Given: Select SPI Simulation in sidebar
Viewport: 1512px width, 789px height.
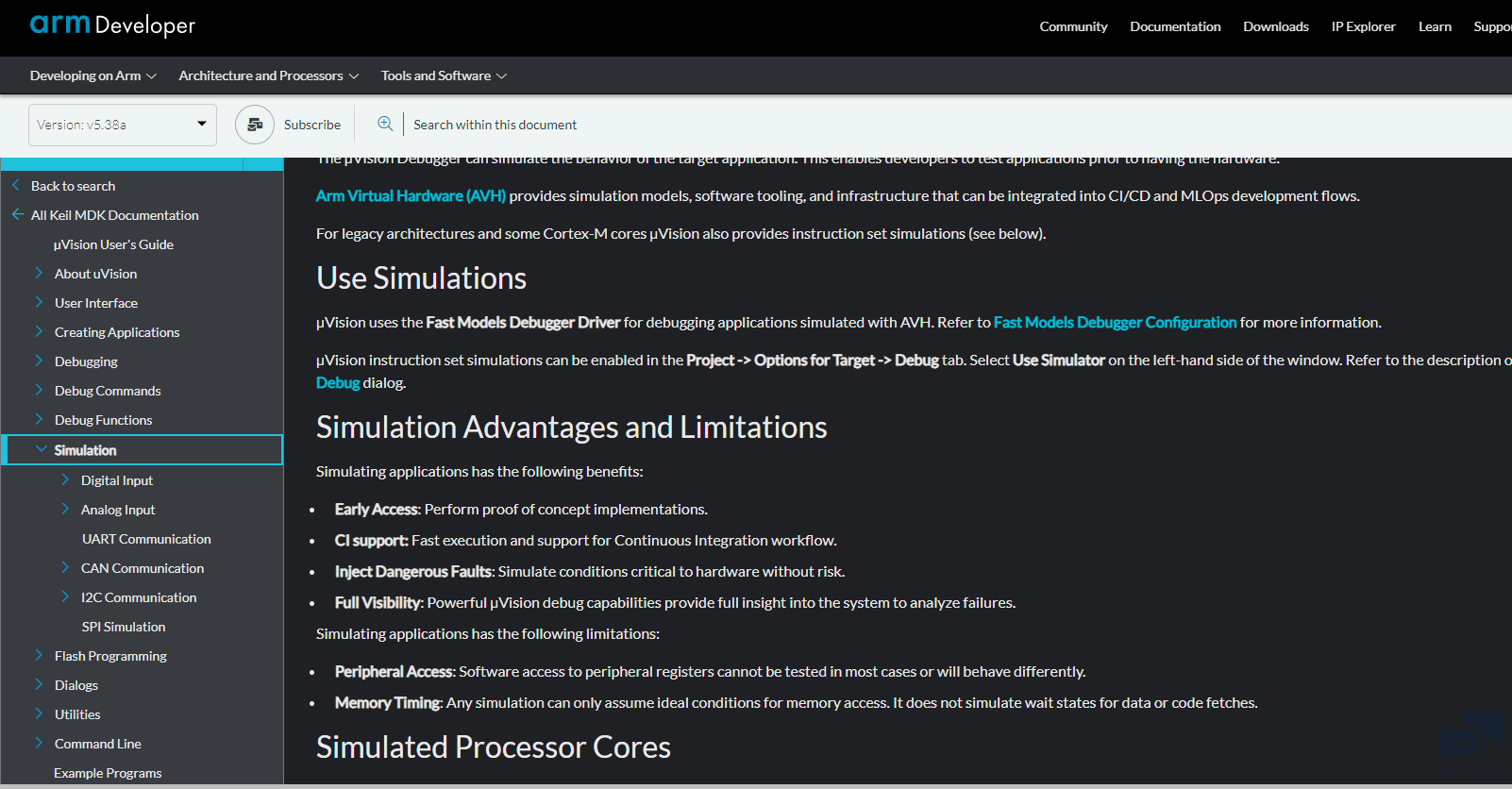Looking at the screenshot, I should click(124, 627).
